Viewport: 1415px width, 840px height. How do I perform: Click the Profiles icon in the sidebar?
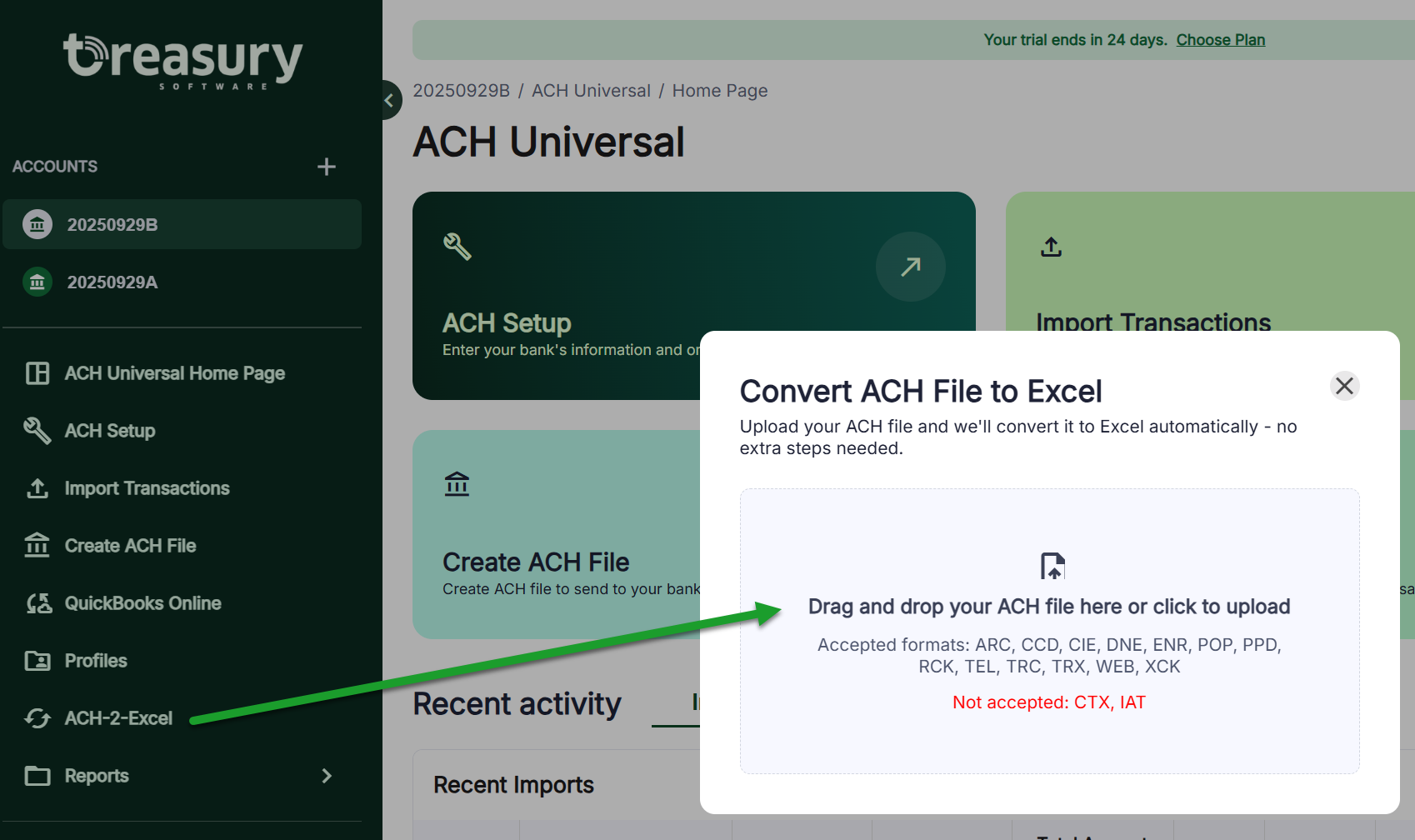click(x=37, y=660)
